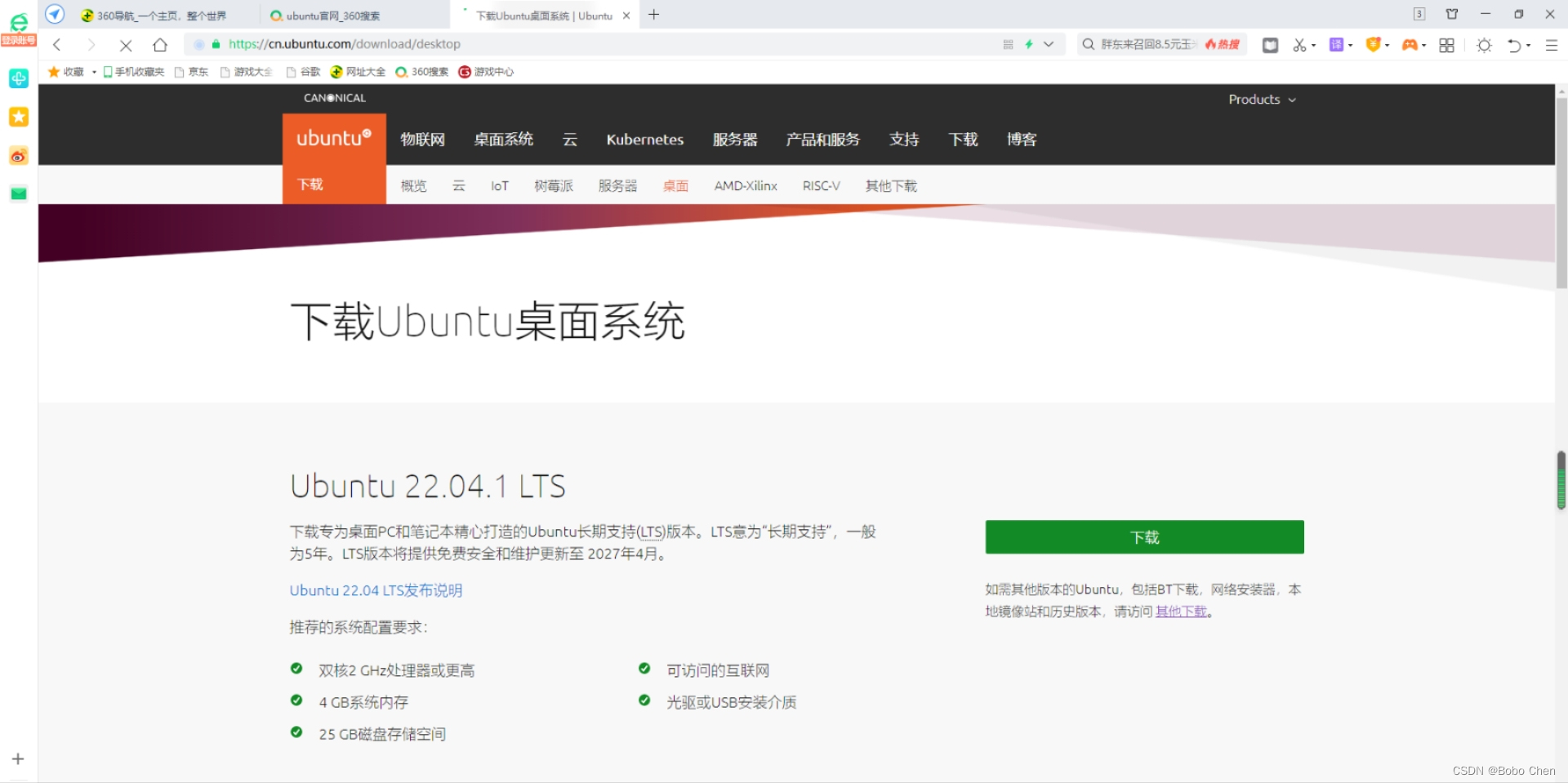Click the browser forward arrow
The height and width of the screenshot is (783, 1568).
[x=91, y=45]
